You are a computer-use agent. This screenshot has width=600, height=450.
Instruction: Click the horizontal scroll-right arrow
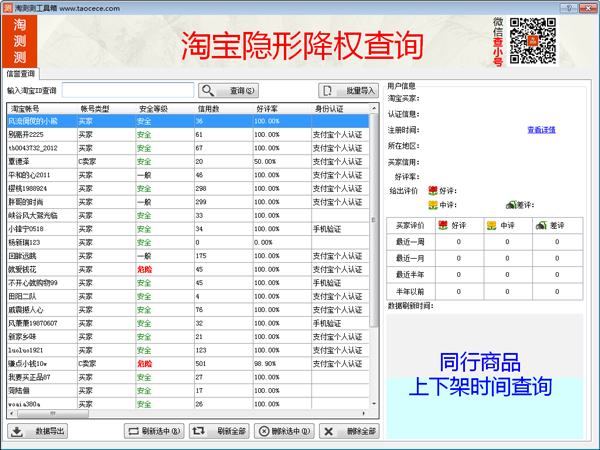[x=364, y=413]
